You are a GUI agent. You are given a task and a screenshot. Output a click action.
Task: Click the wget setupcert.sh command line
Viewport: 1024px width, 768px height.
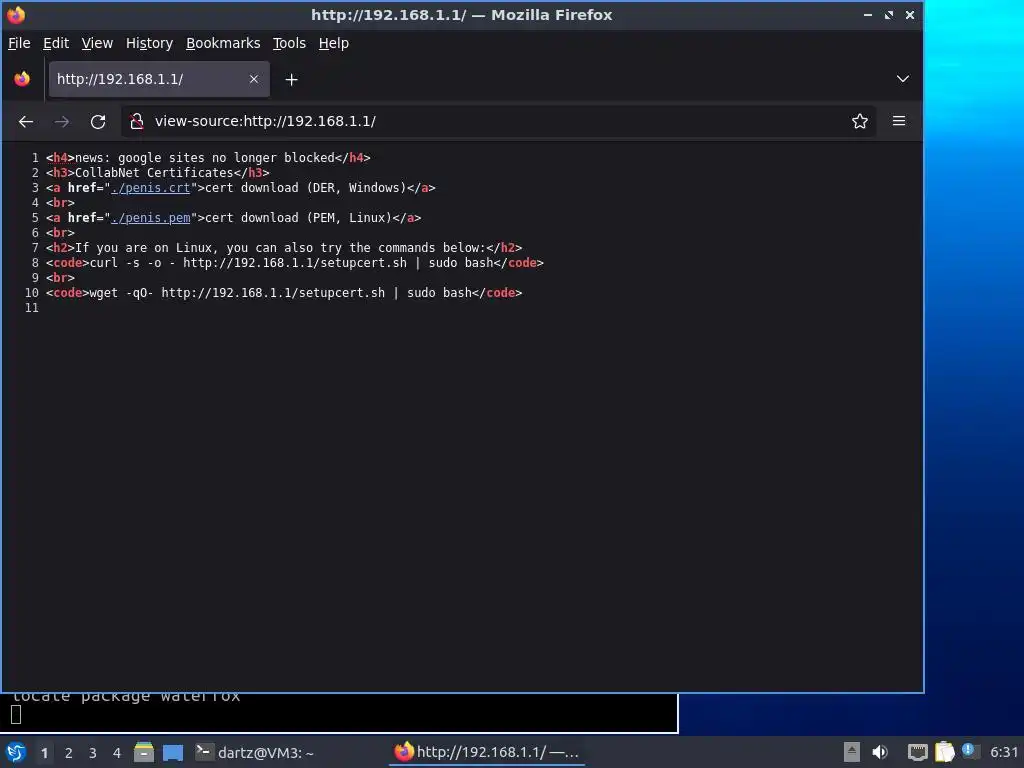[x=284, y=293]
